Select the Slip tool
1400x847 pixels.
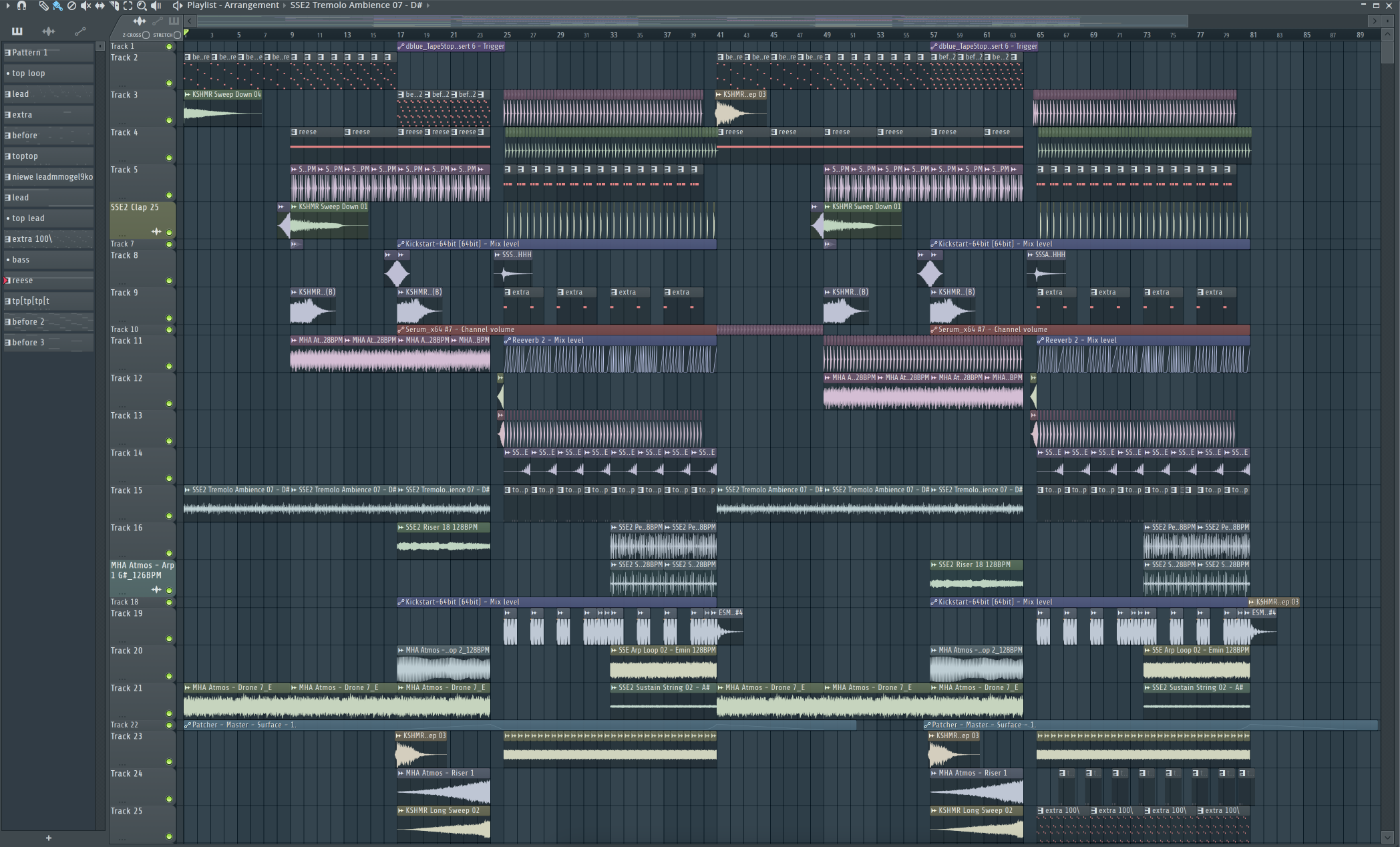click(100, 5)
